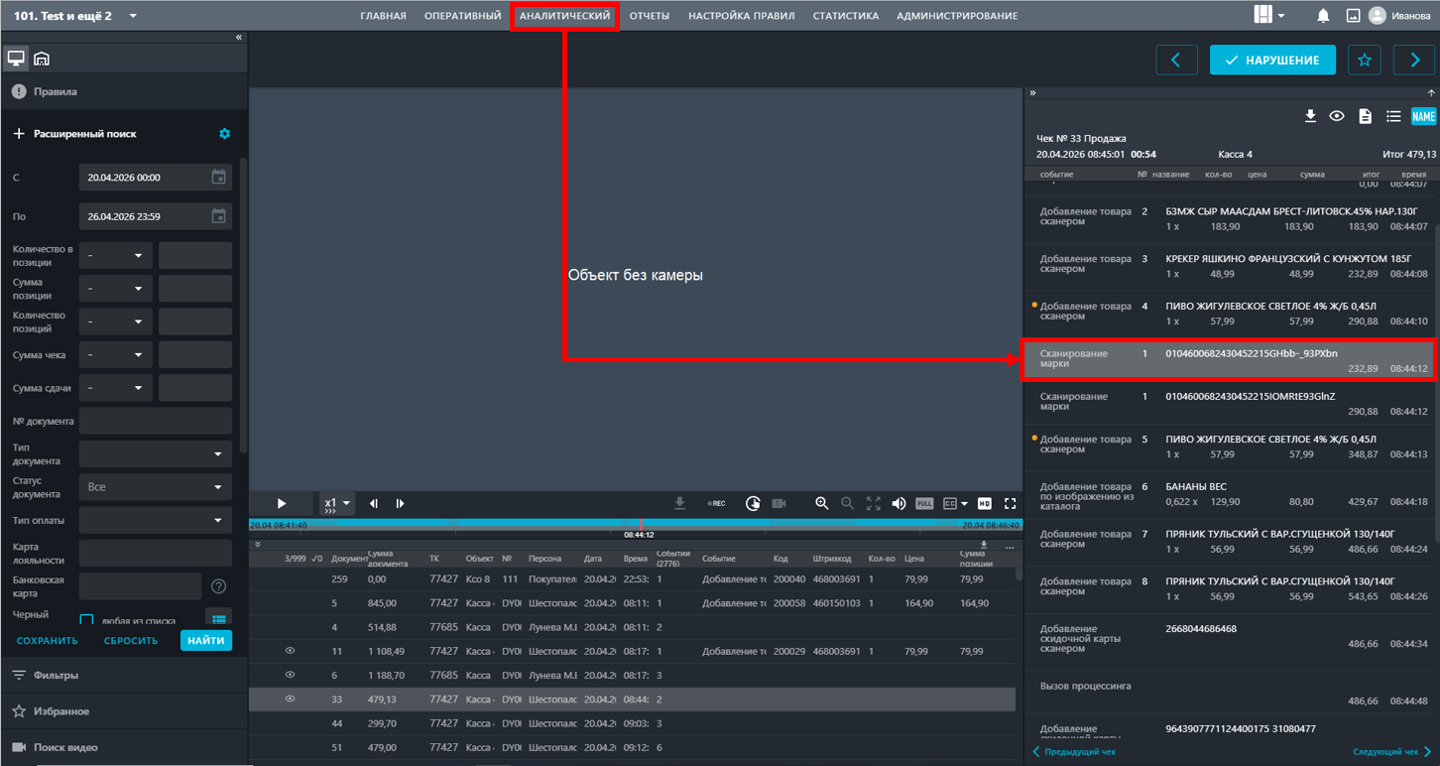Open the Тип оплаты dropdown
The width and height of the screenshot is (1440, 766).
(155, 520)
